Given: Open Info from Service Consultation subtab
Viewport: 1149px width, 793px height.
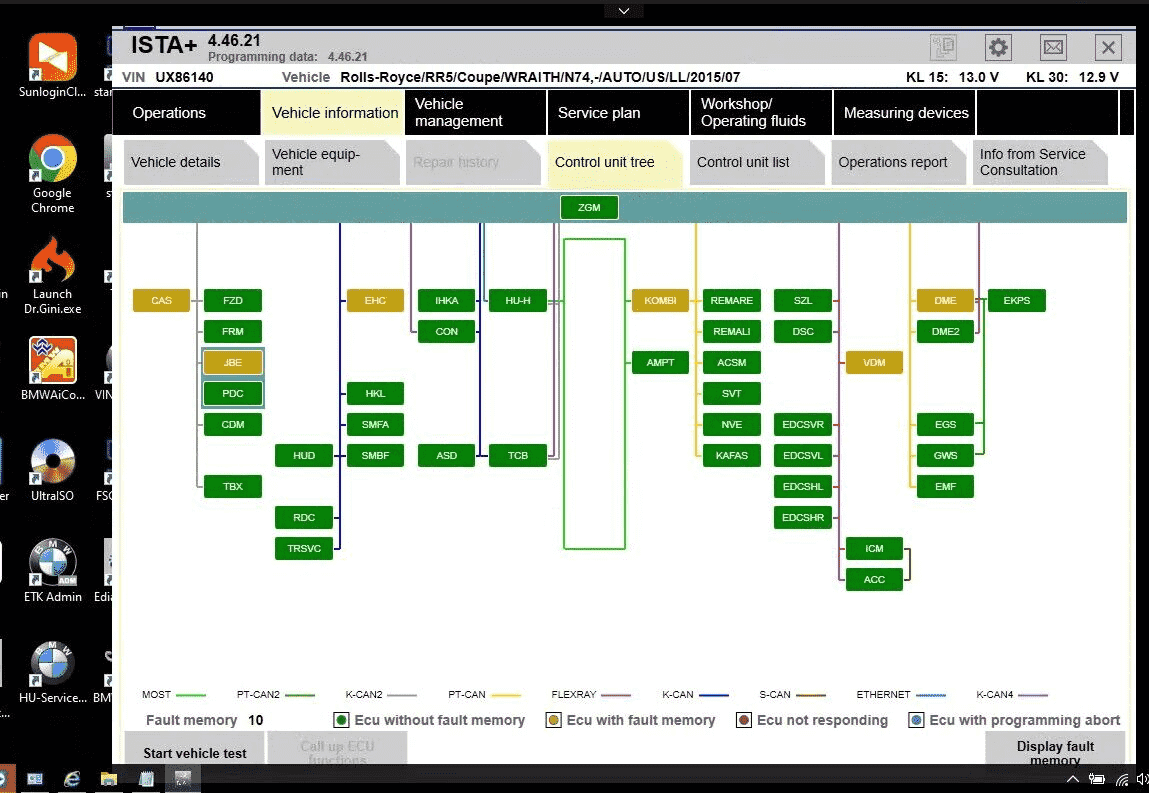Looking at the screenshot, I should pos(1040,162).
